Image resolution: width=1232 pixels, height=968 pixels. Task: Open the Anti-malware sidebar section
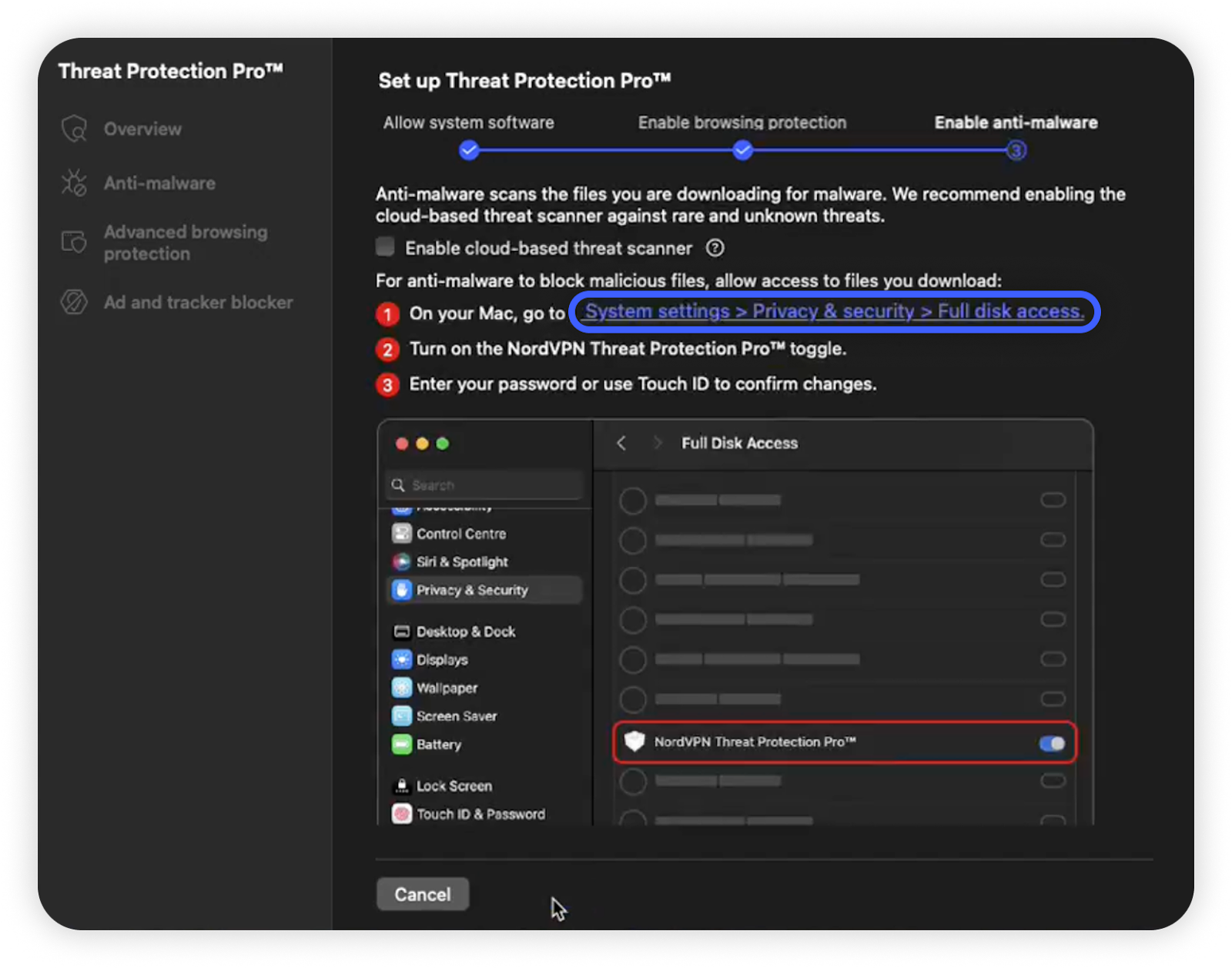(x=159, y=183)
